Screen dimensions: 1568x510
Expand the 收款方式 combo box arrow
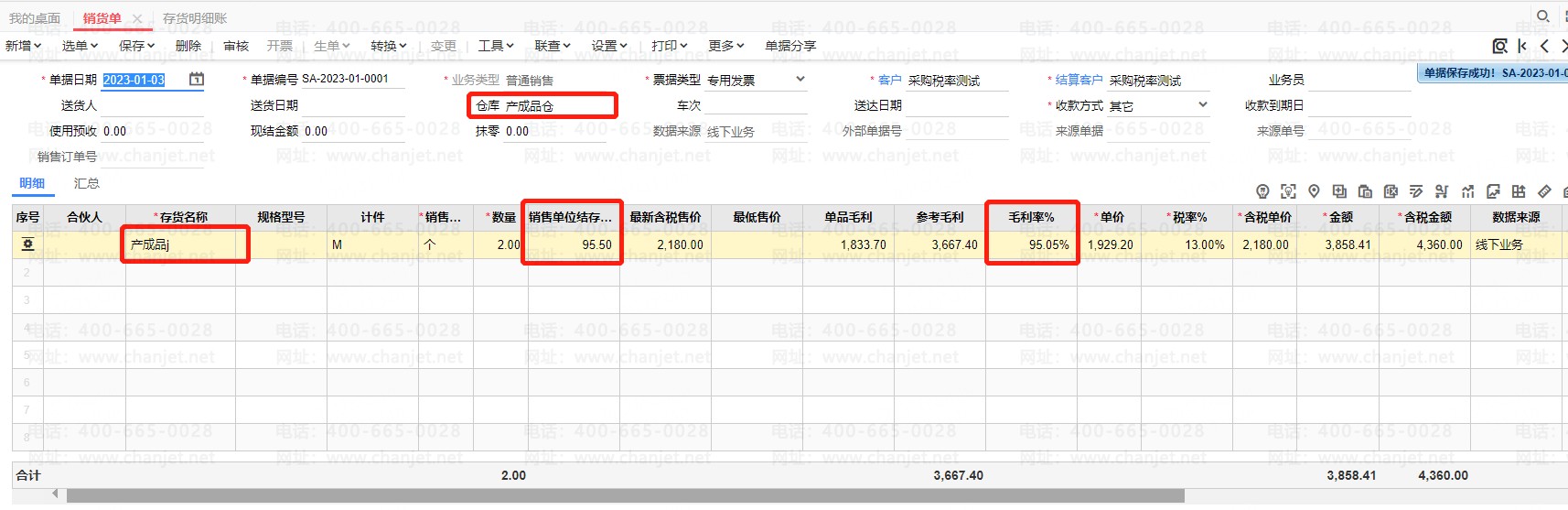click(1203, 105)
